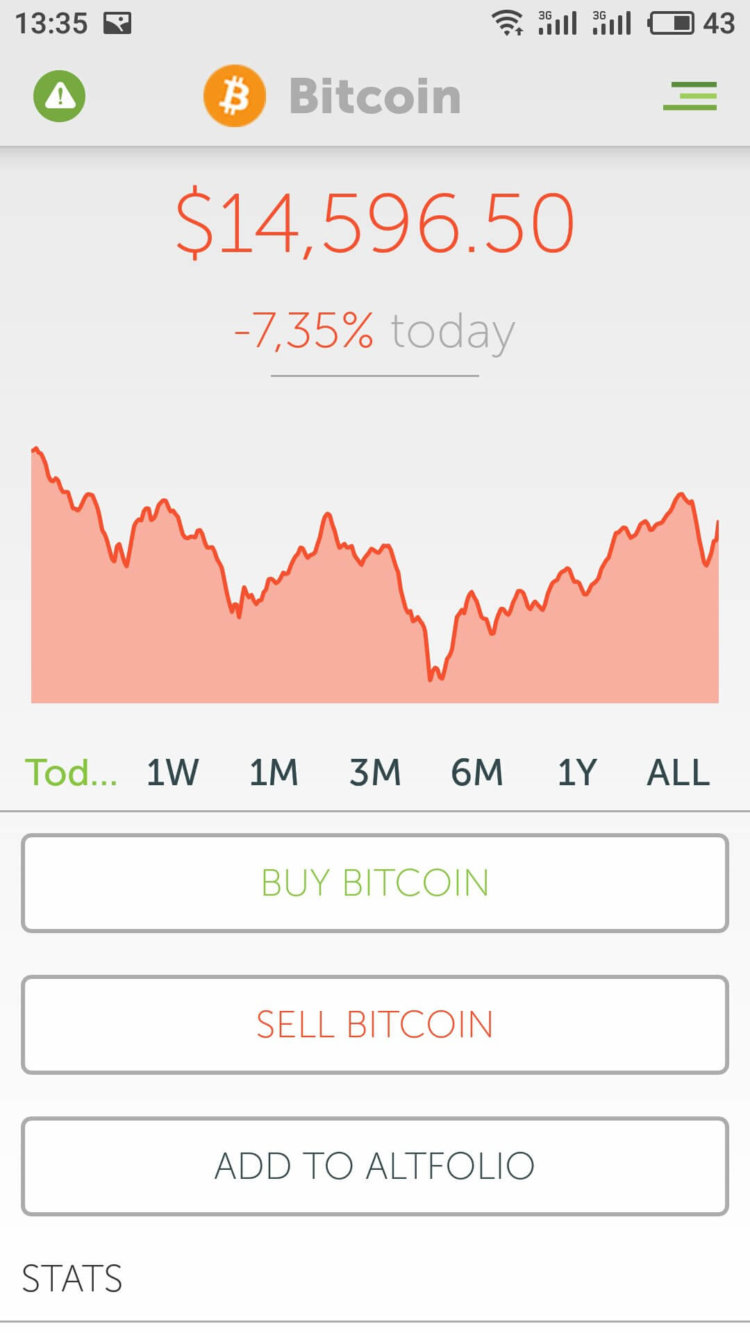
Task: Select the ALL time chart range
Action: (x=678, y=773)
